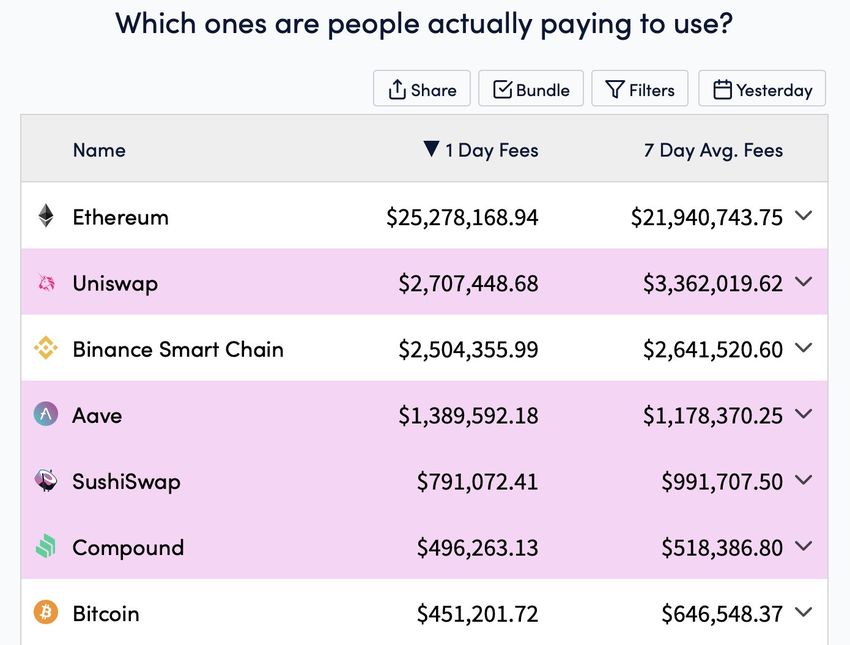Open the Share button
Screen dimensions: 850x645
422,90
